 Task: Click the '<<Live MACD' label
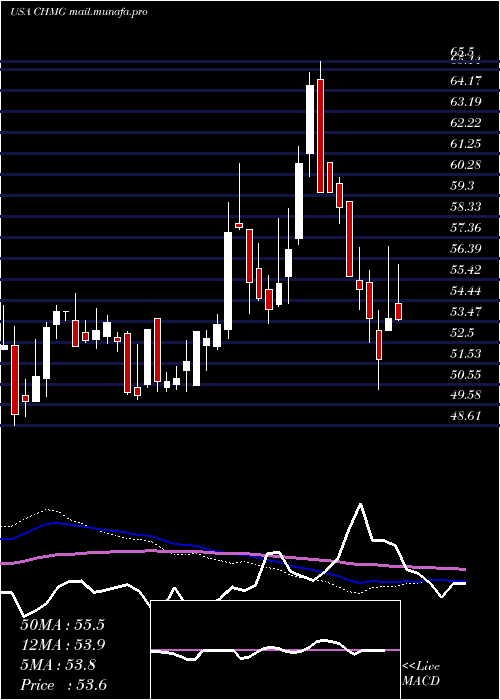tap(421, 674)
